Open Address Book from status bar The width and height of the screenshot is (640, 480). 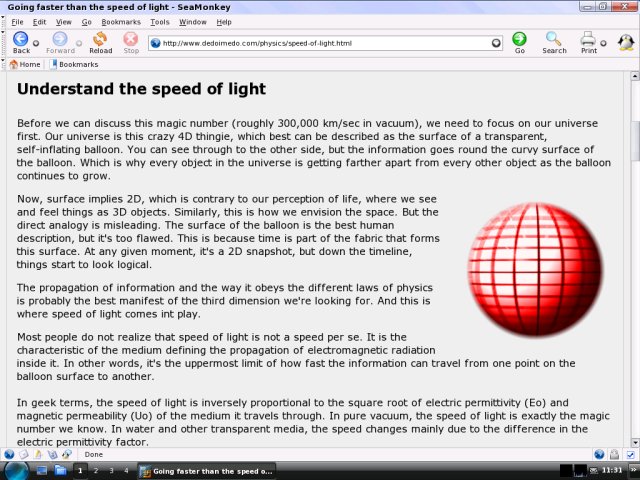tap(52, 454)
